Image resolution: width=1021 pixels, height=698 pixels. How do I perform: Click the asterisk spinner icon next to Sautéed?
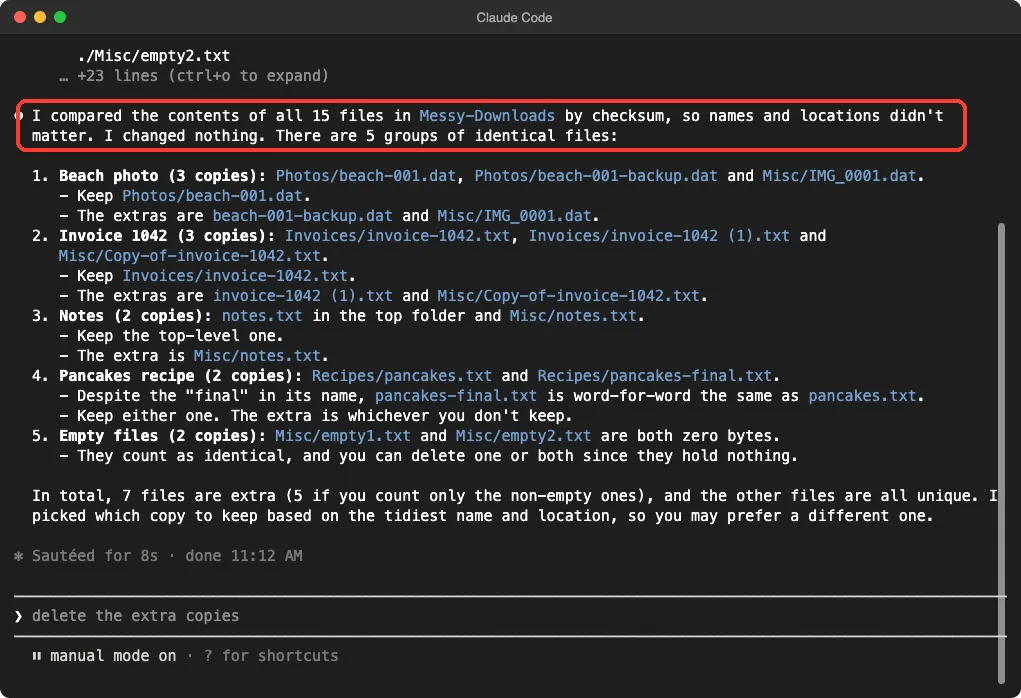(18, 556)
